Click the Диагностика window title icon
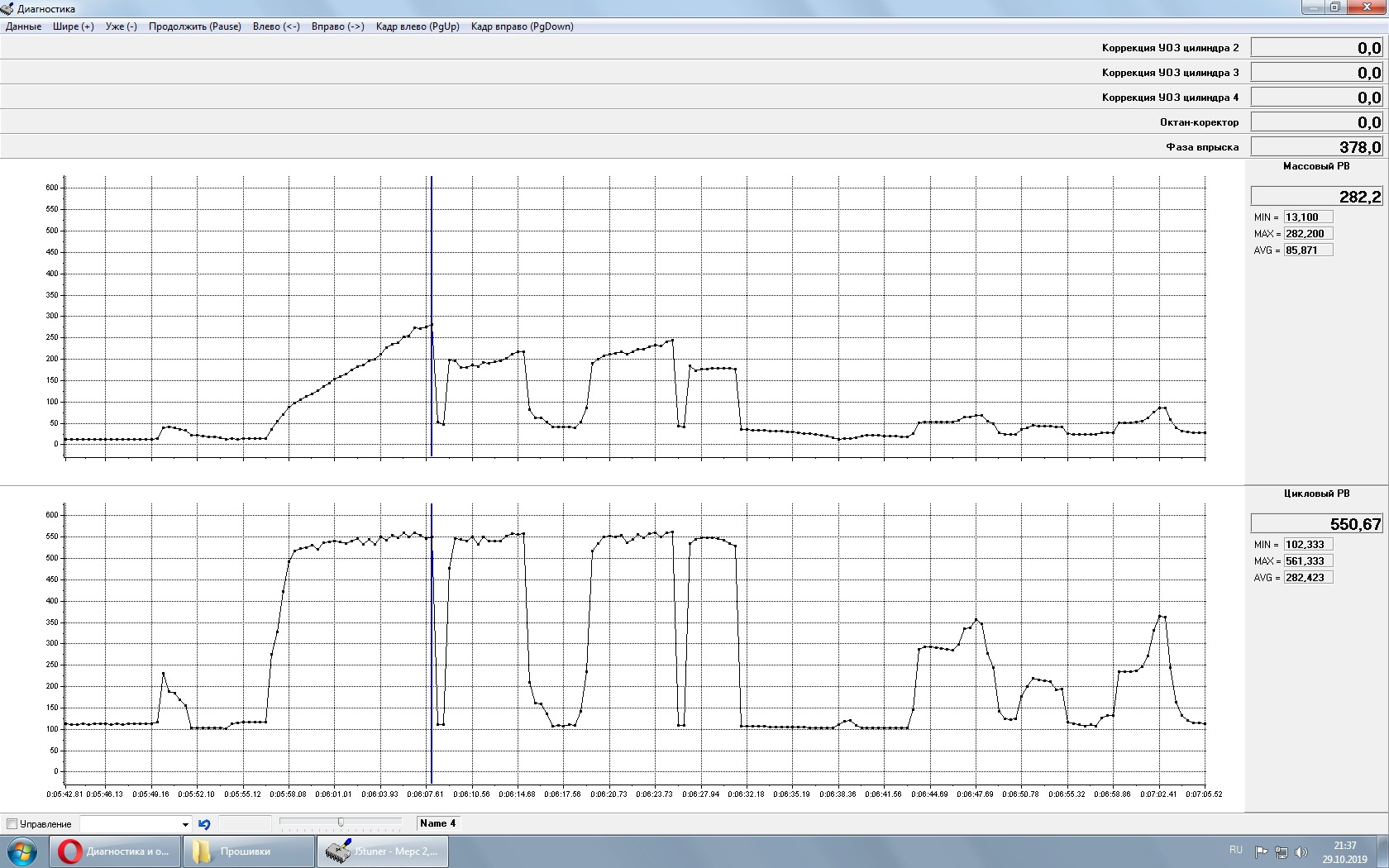The height and width of the screenshot is (868, 1389). coord(7,9)
